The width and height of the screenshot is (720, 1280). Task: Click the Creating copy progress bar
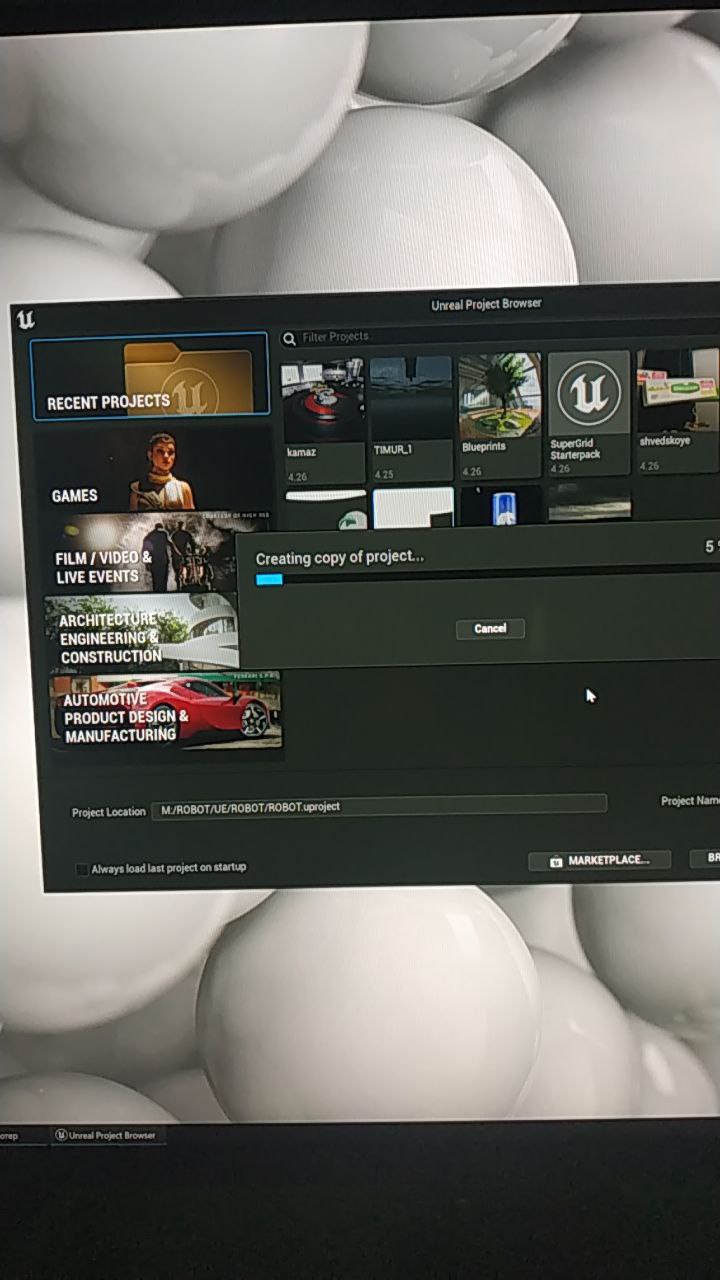[x=488, y=579]
